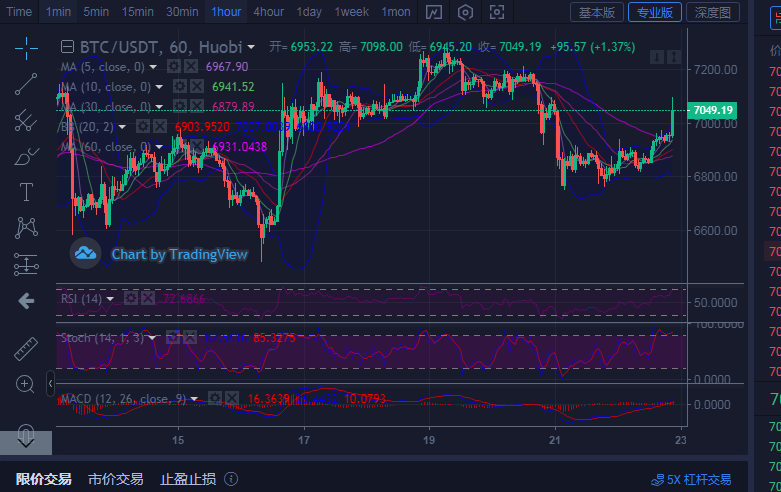Viewport: 781px width, 492px height.
Task: Select the 5min interval
Action: pos(96,11)
